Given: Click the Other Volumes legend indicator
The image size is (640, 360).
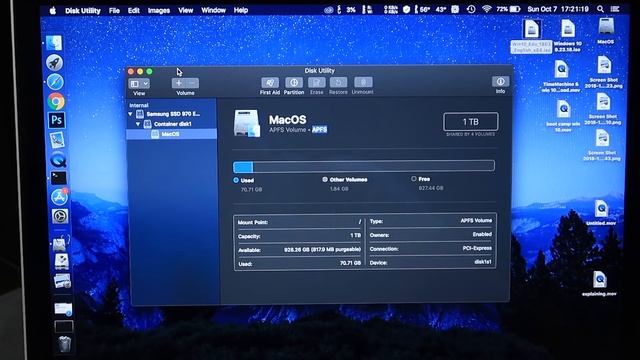Looking at the screenshot, I should (x=325, y=179).
